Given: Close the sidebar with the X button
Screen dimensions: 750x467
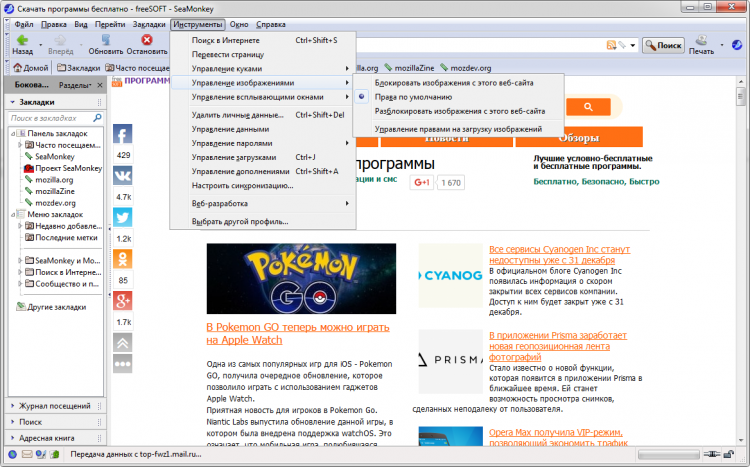Looking at the screenshot, I should pyautogui.click(x=99, y=85).
